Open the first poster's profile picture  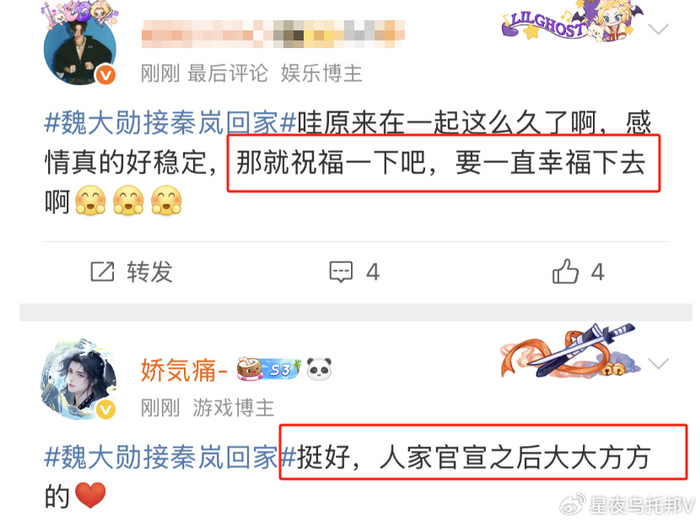tap(79, 48)
